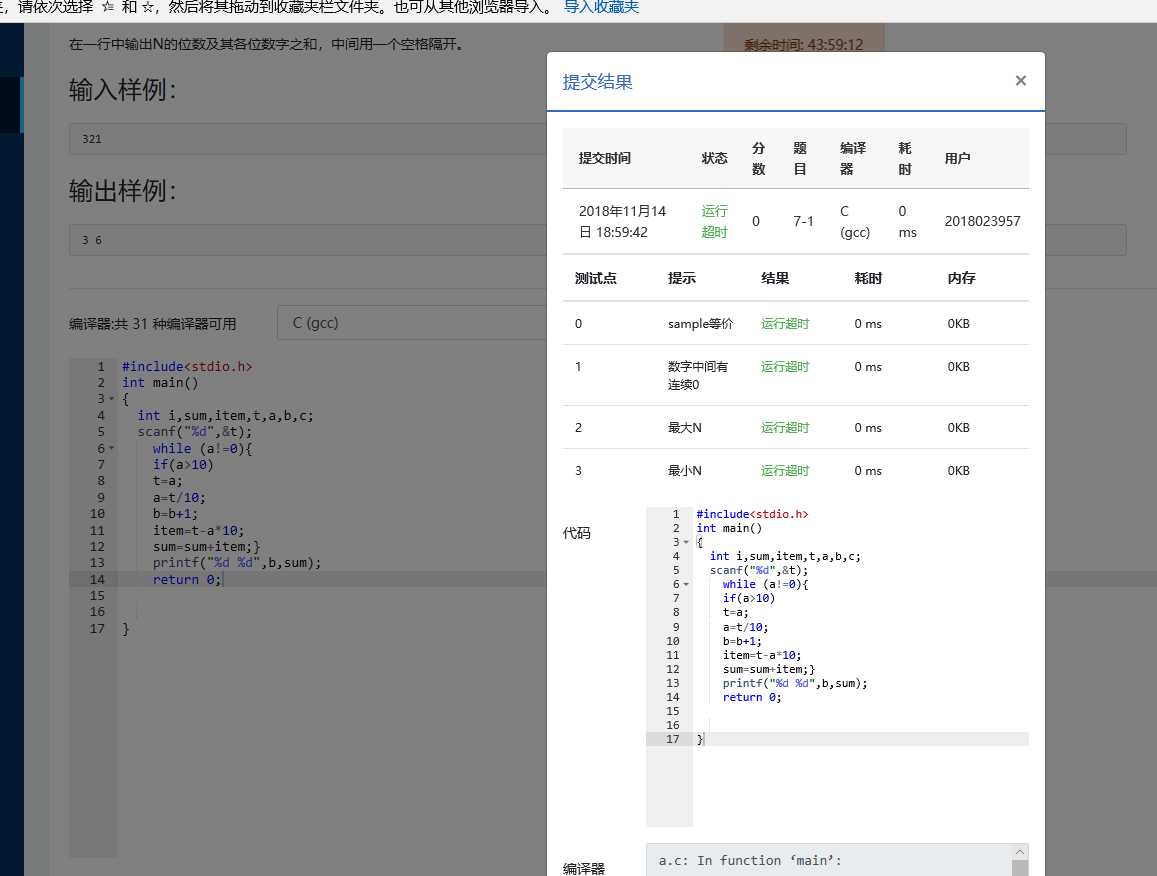Click compiler output text a.c: In function 'main':
The image size is (1157, 876).
click(x=750, y=861)
